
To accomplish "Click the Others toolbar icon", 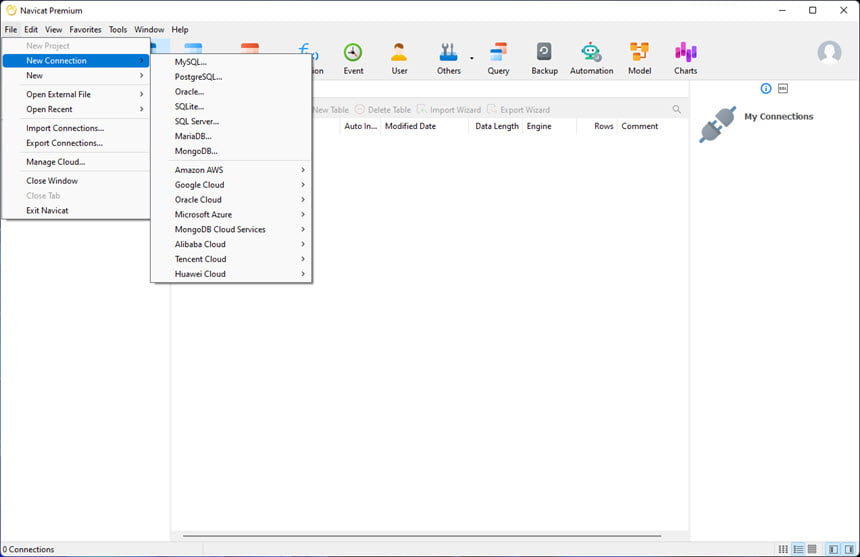I will 449,59.
